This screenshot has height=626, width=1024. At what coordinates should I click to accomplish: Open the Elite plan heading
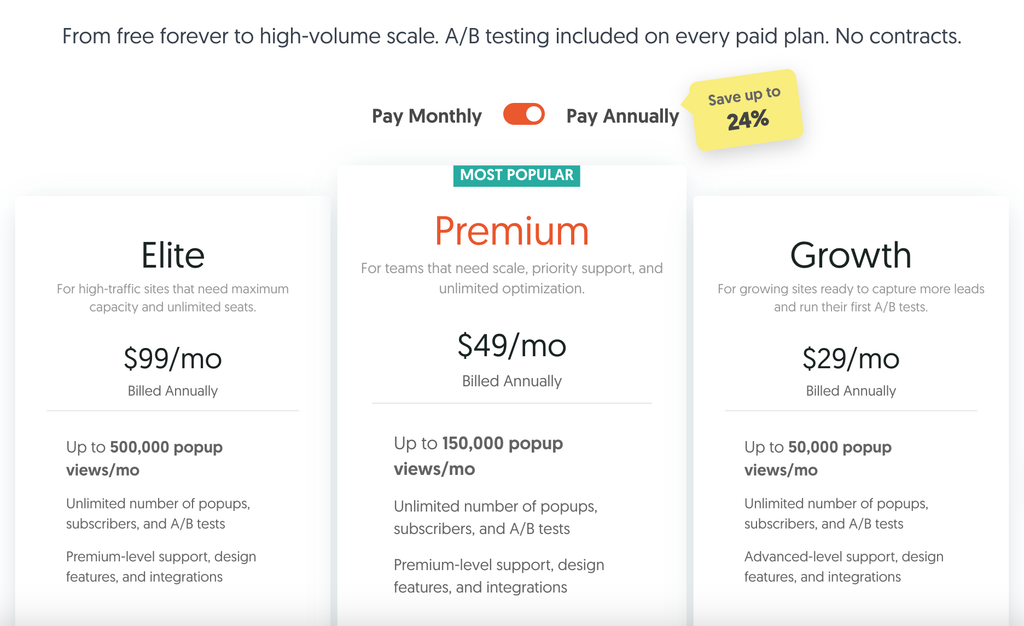[173, 255]
